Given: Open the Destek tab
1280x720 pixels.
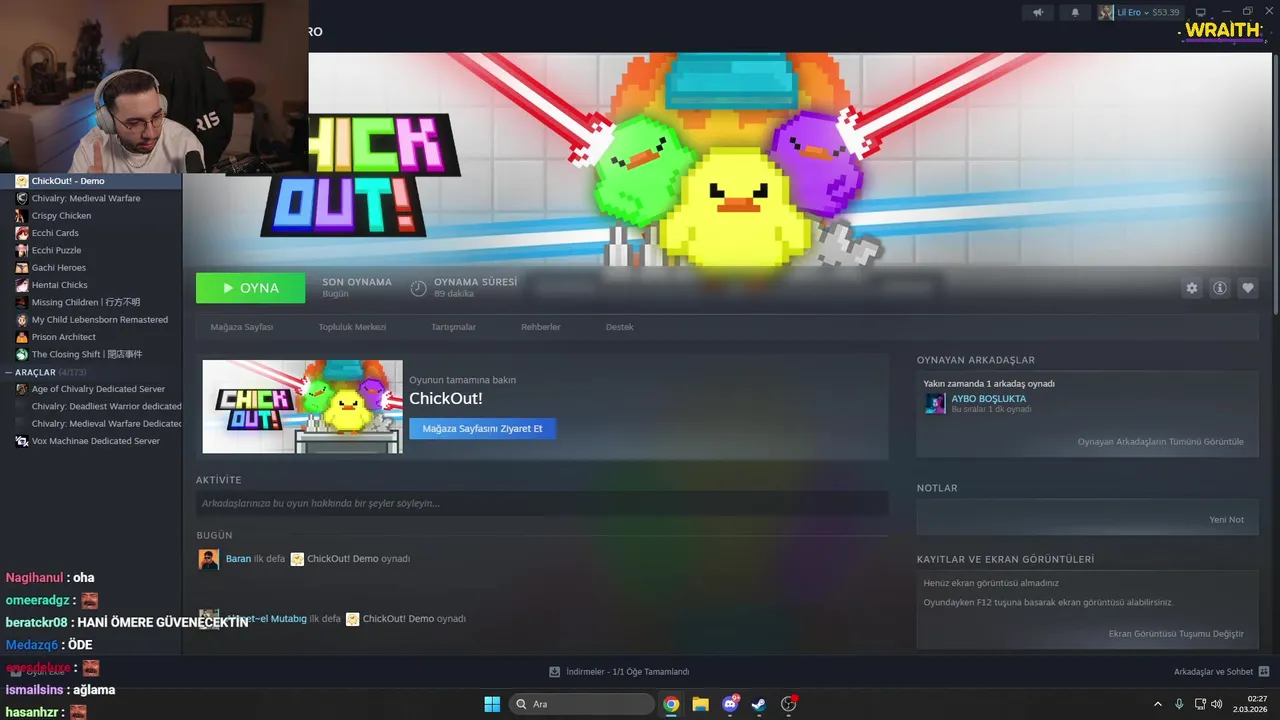Looking at the screenshot, I should 619,327.
